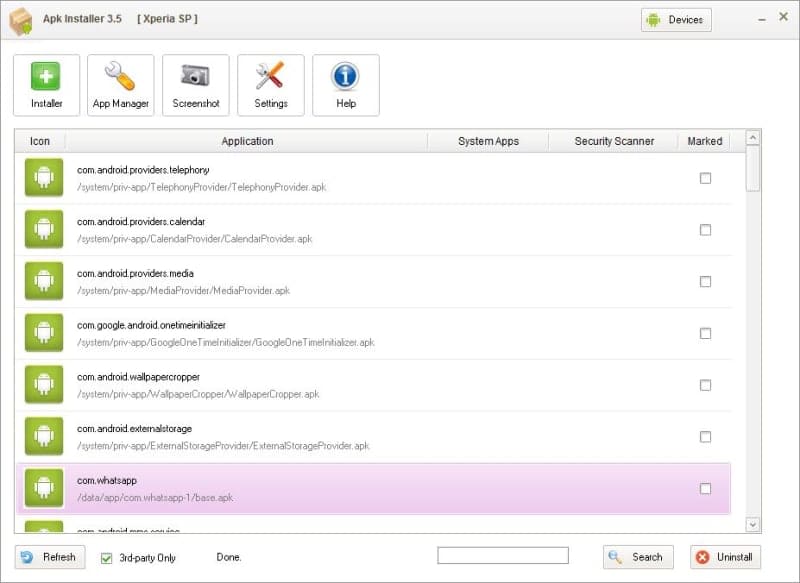Click the android icon for com.android.wallpapercropper
The image size is (800, 583).
coord(44,385)
